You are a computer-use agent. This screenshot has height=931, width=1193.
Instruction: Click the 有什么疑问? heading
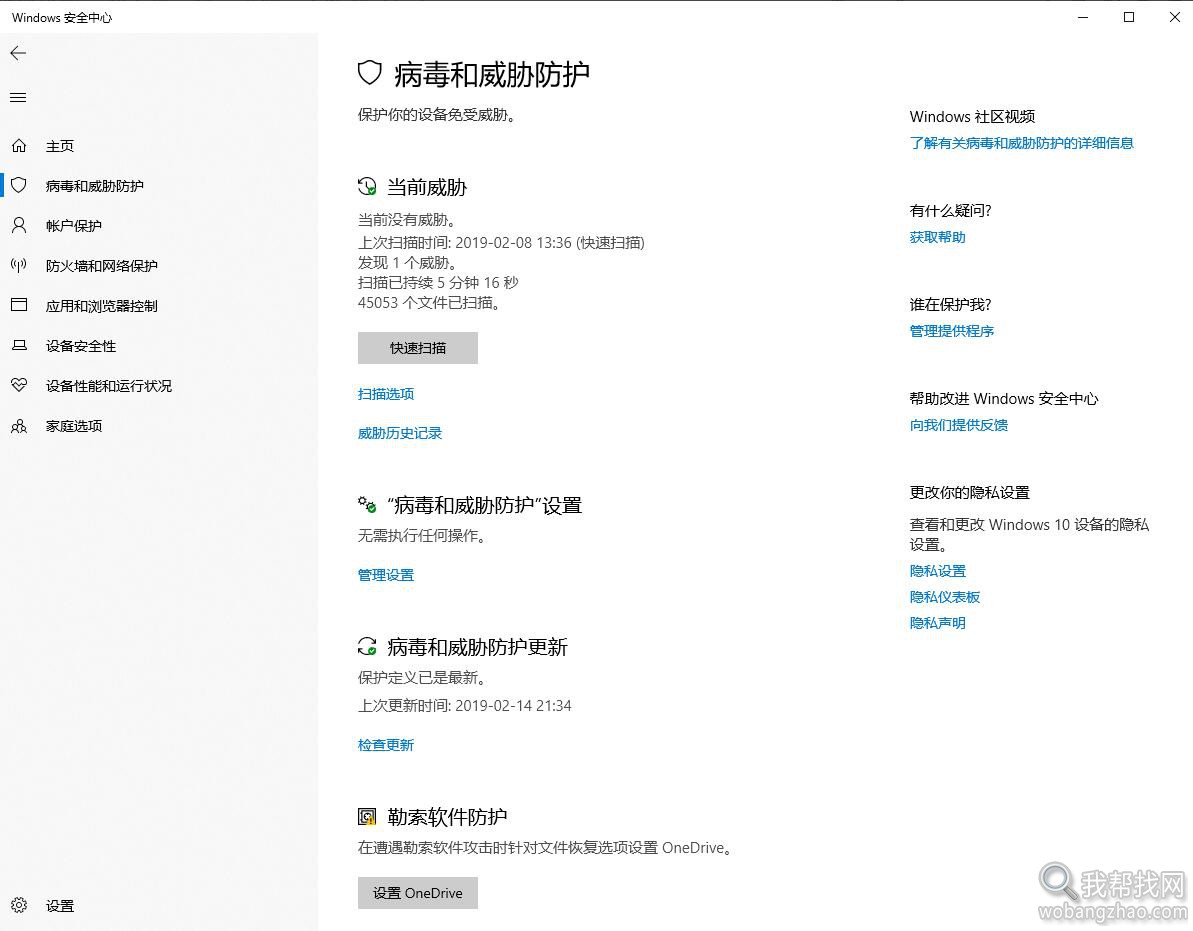pyautogui.click(x=950, y=211)
